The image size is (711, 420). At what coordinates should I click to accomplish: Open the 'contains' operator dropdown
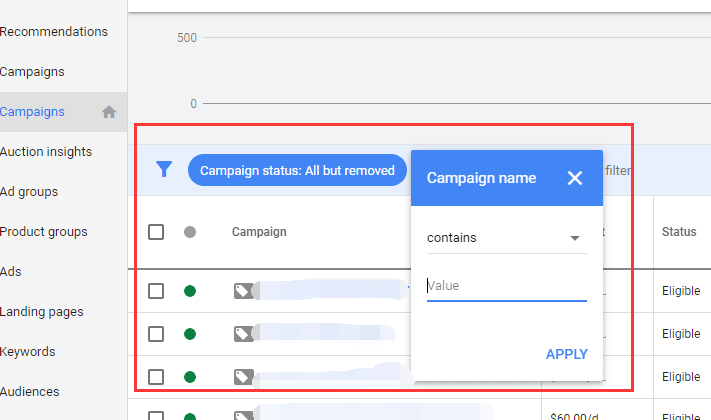(x=506, y=238)
